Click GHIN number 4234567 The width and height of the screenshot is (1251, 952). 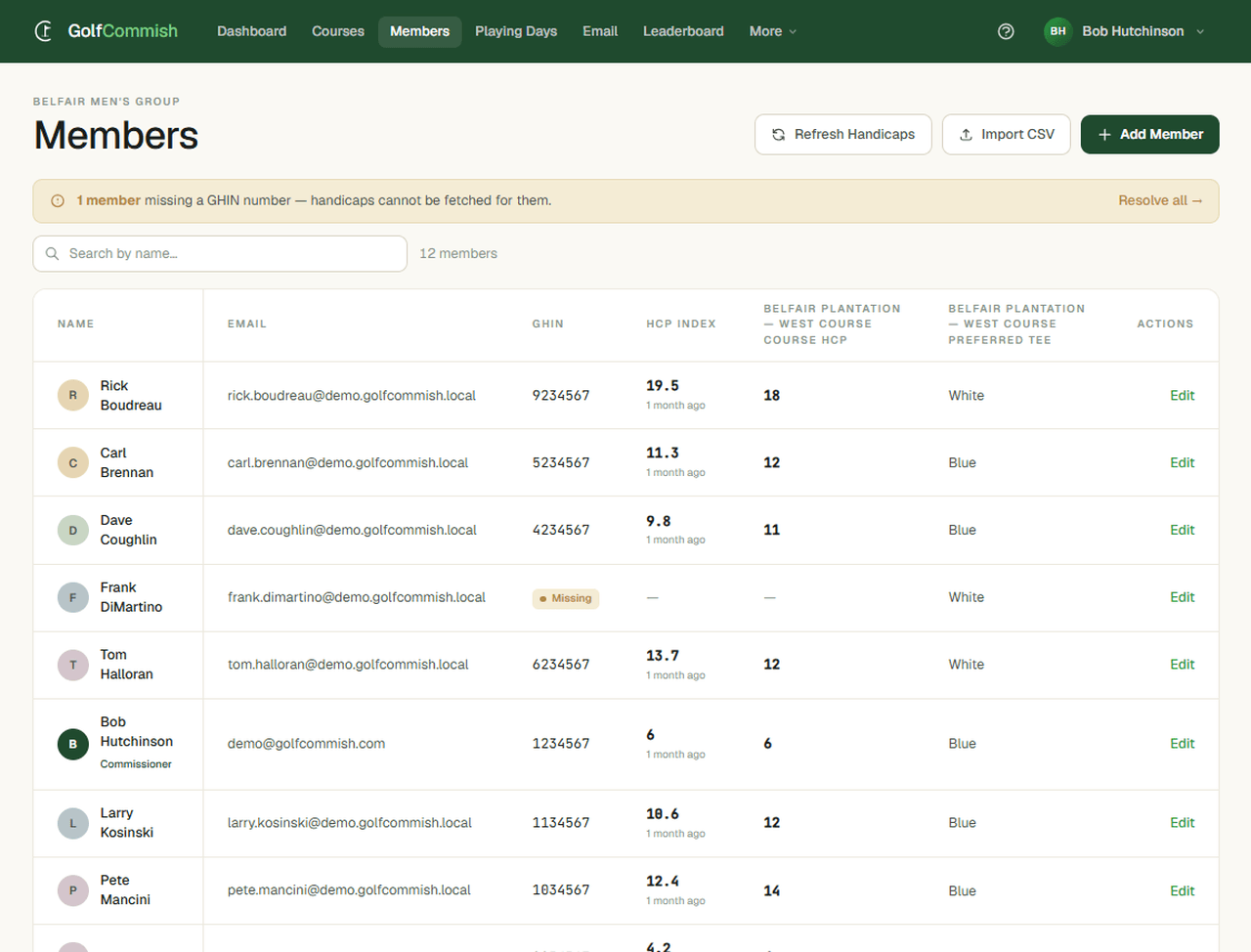click(561, 531)
